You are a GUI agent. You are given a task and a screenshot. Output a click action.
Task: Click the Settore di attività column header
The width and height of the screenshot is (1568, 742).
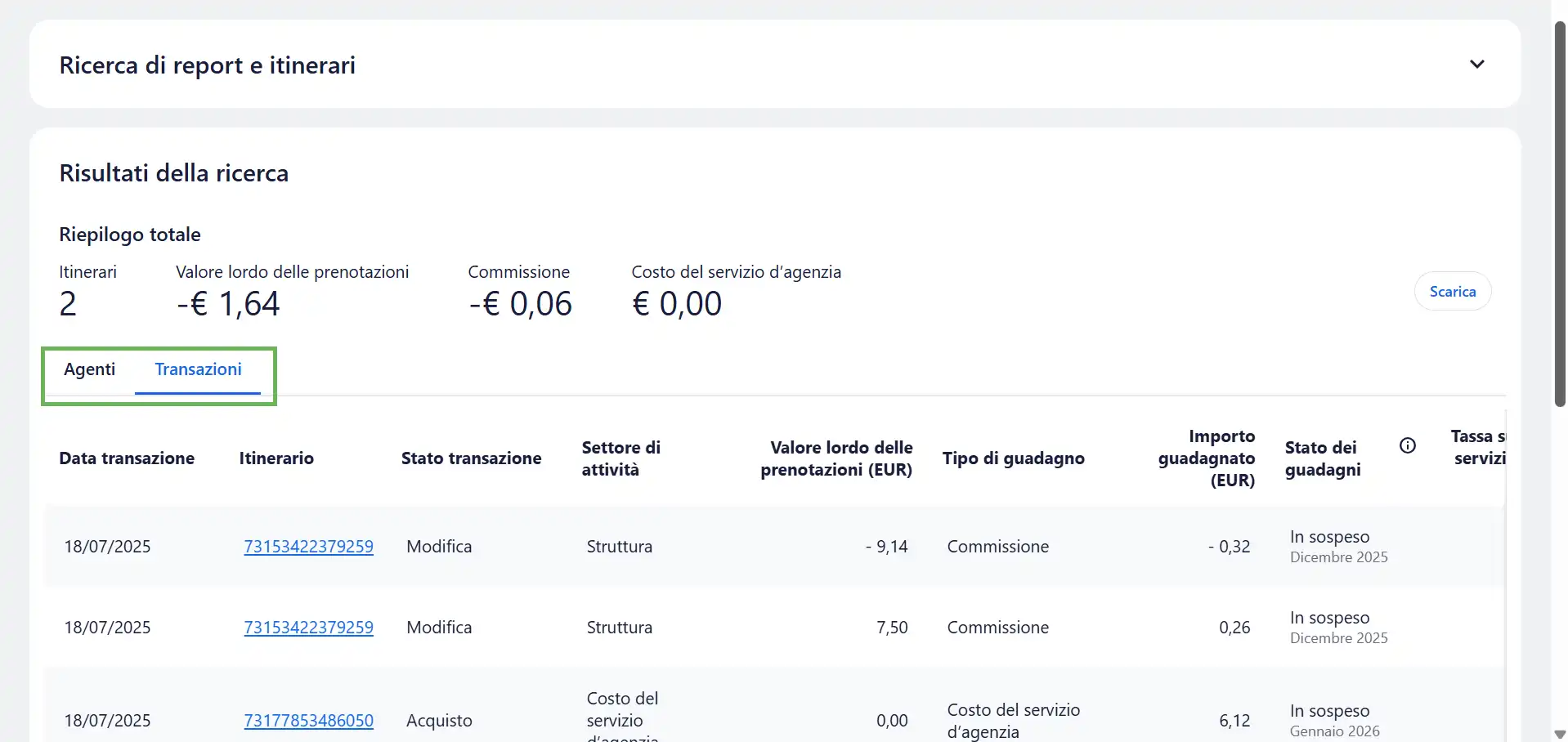coord(620,458)
